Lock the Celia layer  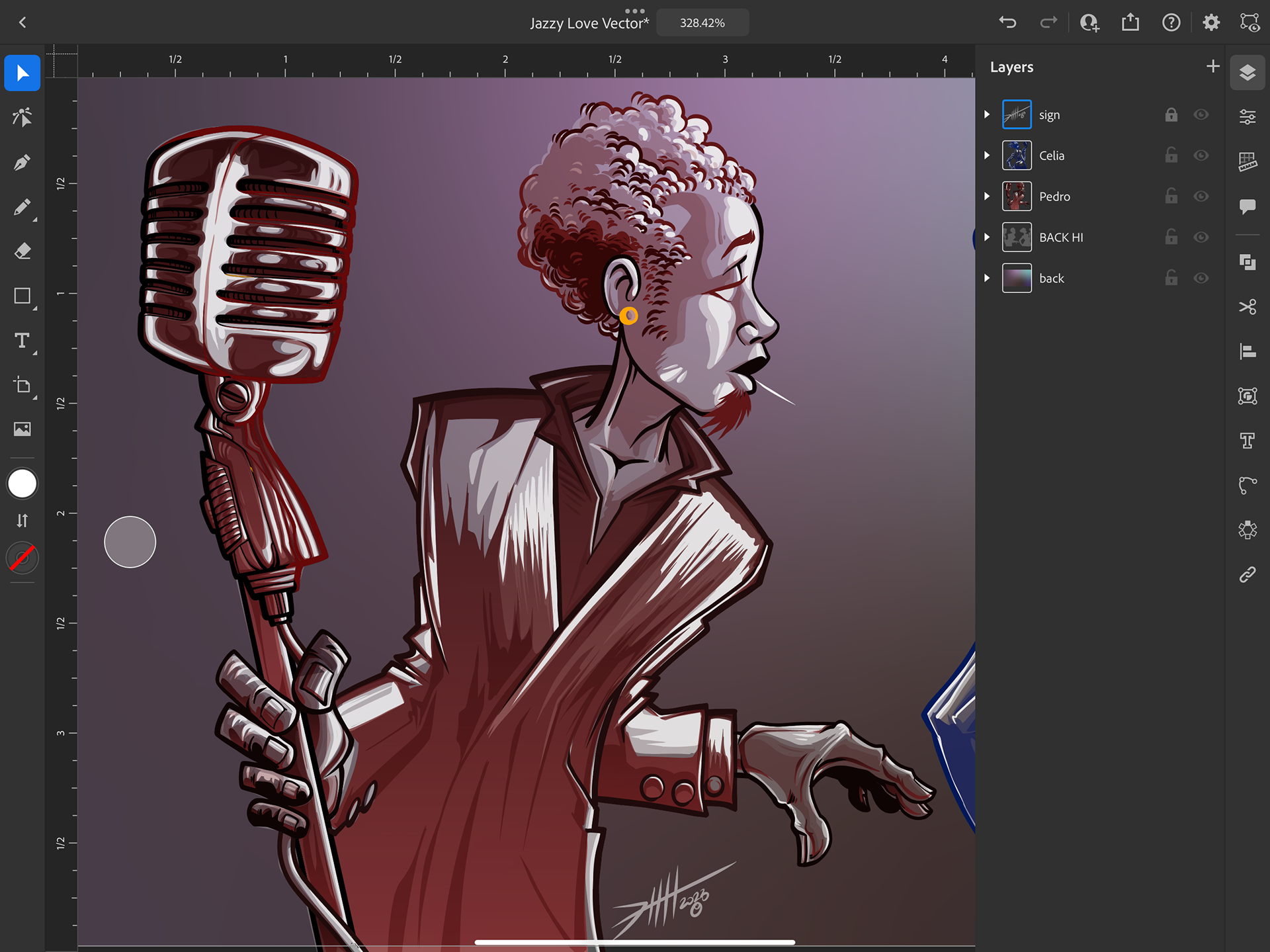tap(1171, 155)
